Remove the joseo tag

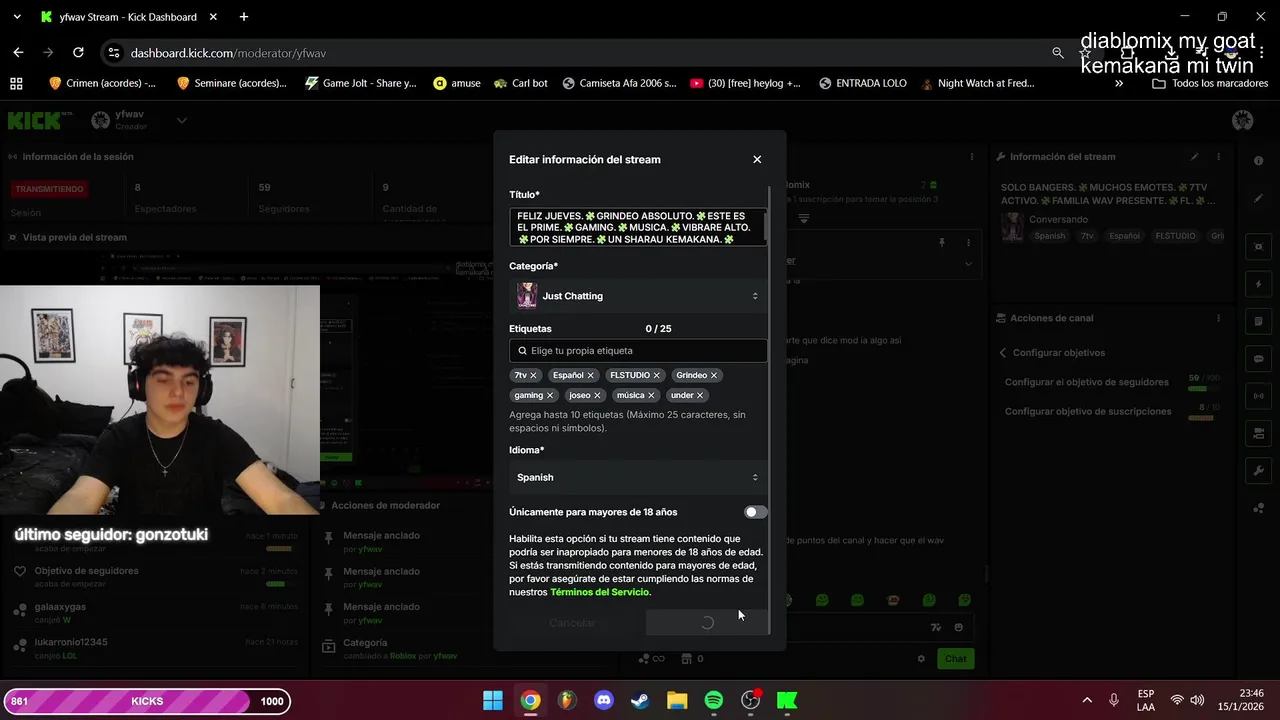point(597,395)
